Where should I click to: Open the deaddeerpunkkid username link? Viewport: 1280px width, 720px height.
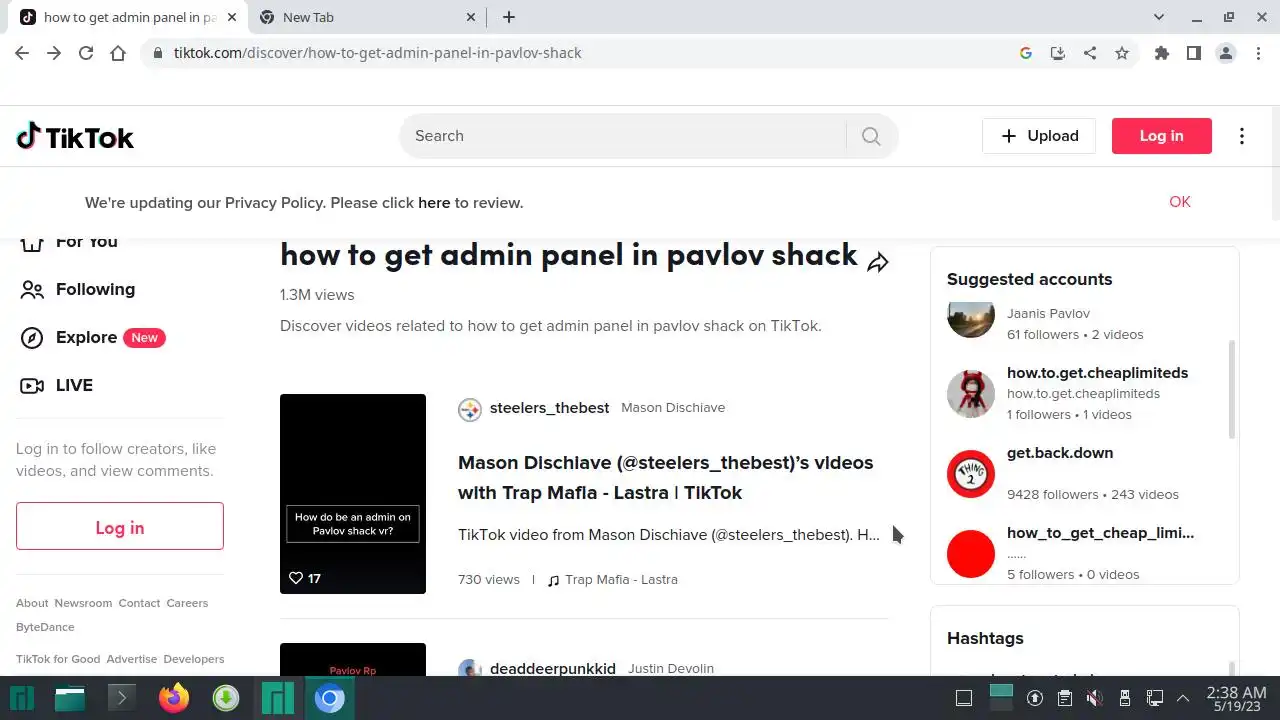553,669
